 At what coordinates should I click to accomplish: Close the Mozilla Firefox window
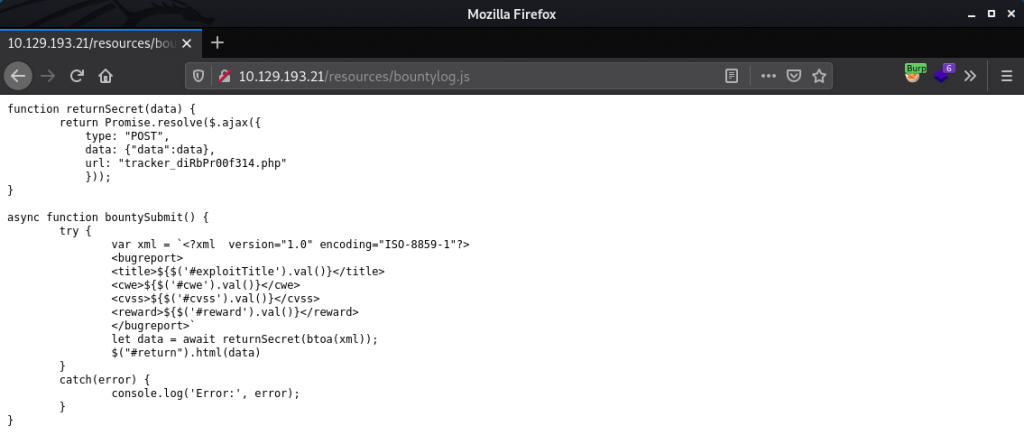(1006, 14)
